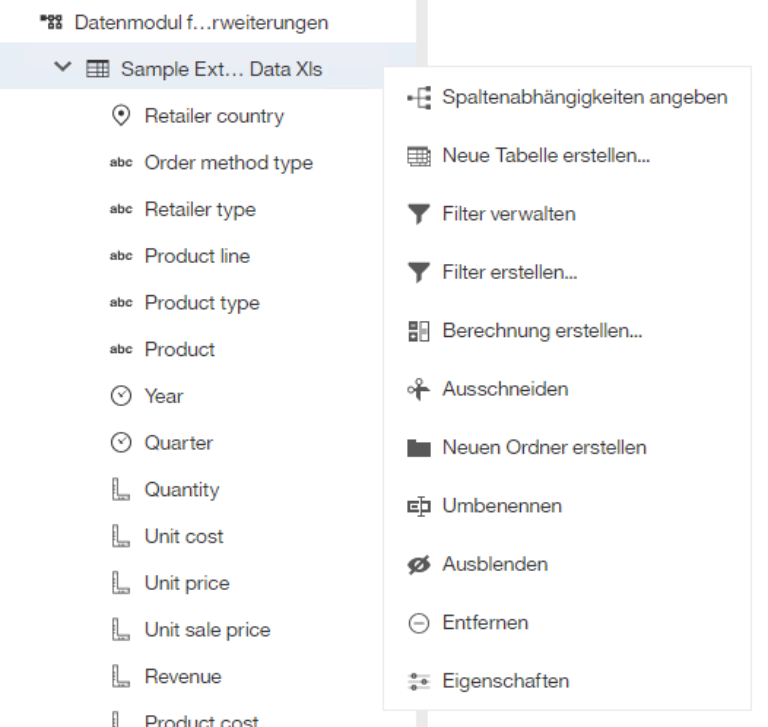Image resolution: width=768 pixels, height=727 pixels.
Task: Click the abc icon of Order method type
Action: [121, 163]
